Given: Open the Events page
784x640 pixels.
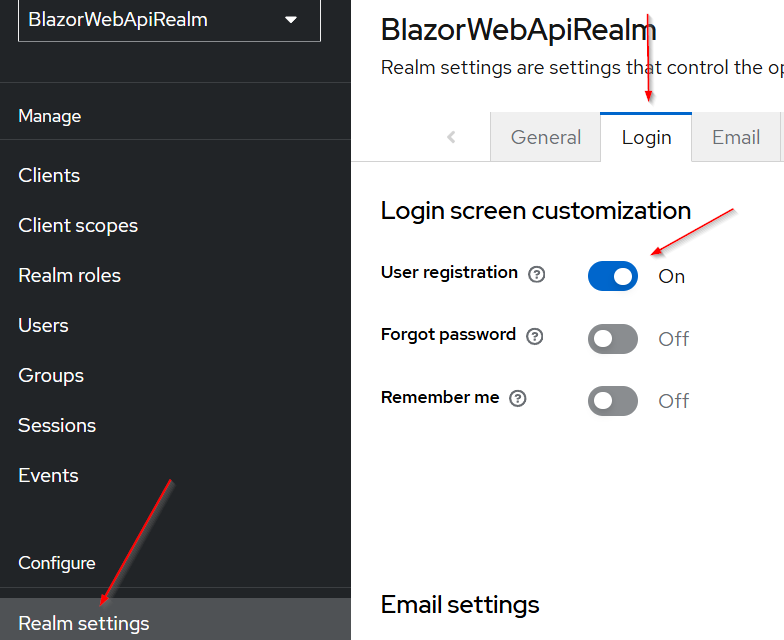Looking at the screenshot, I should click(x=48, y=475).
